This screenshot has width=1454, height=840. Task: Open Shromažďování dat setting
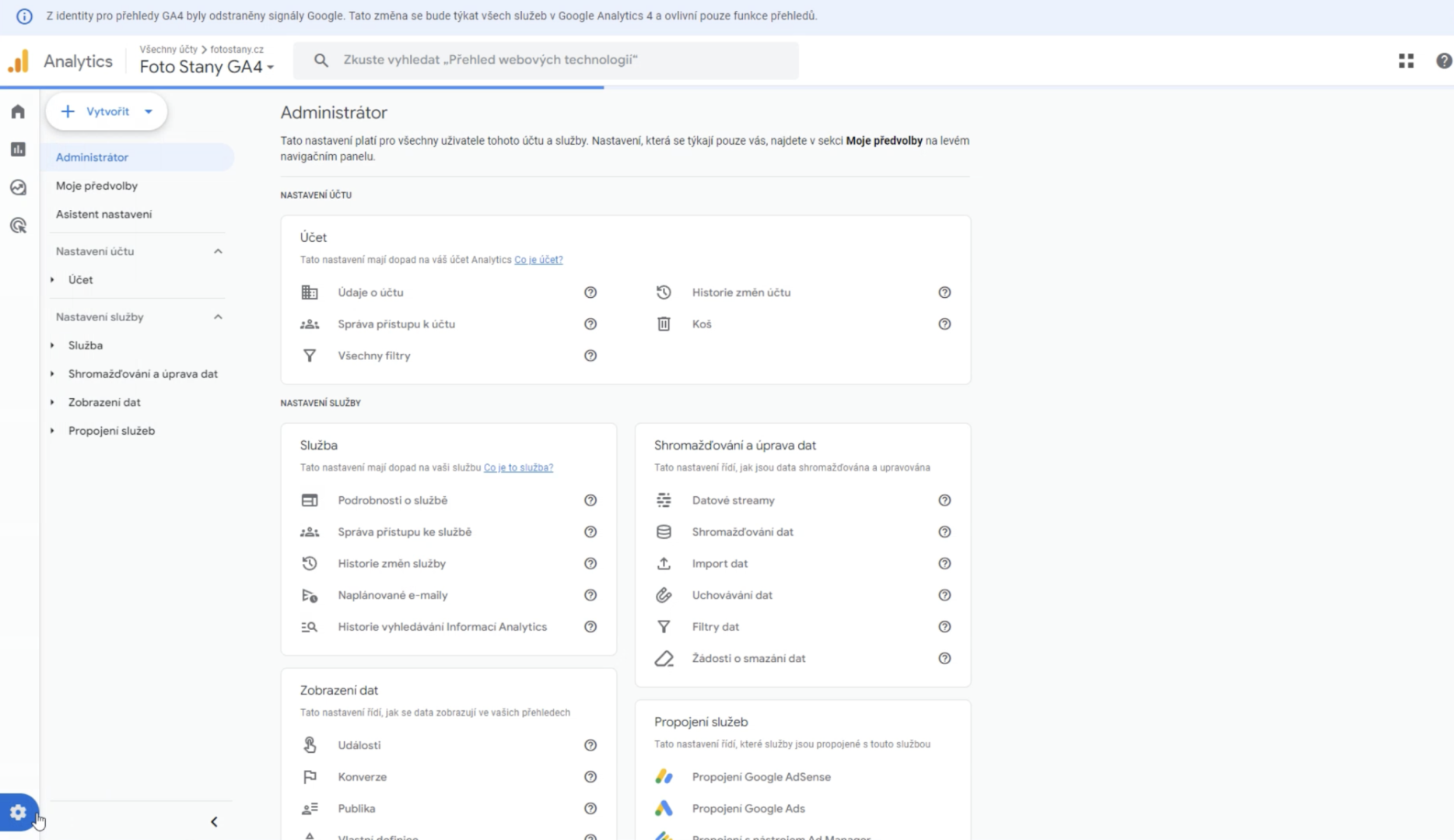point(742,532)
